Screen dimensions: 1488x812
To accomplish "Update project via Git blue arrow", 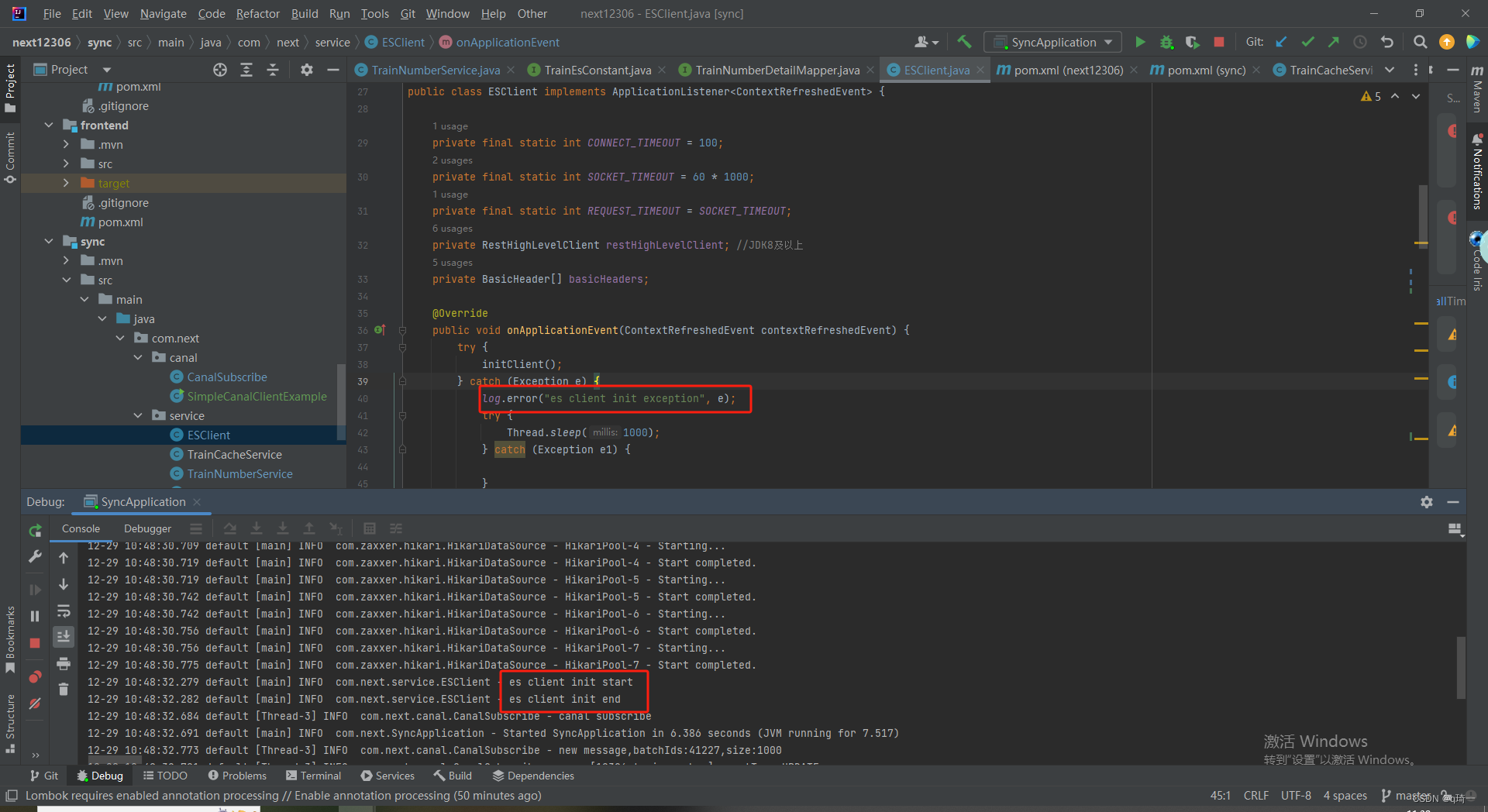I will (x=1282, y=42).
